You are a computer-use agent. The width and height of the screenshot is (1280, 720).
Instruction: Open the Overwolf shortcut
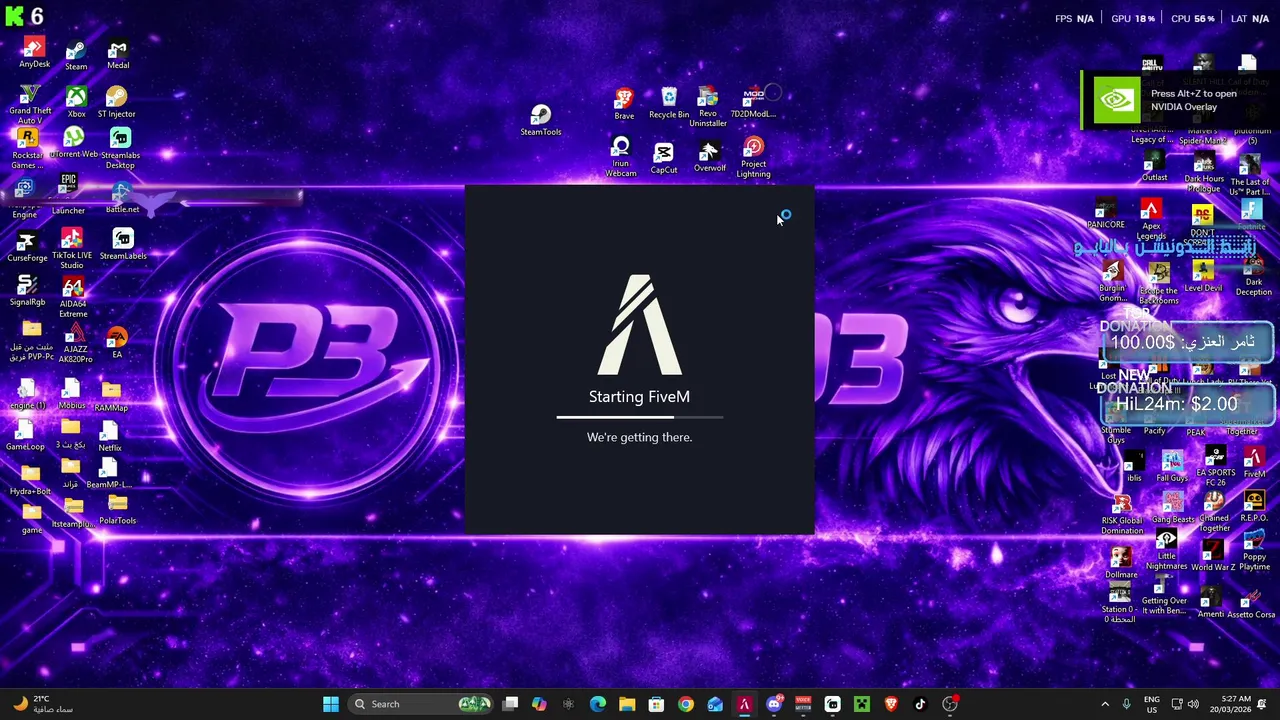click(x=709, y=157)
